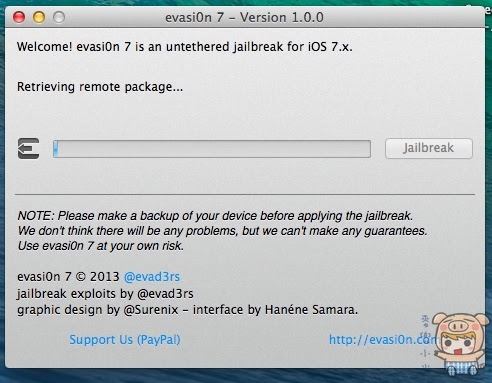Click the pig mascot watermark image

(461, 343)
